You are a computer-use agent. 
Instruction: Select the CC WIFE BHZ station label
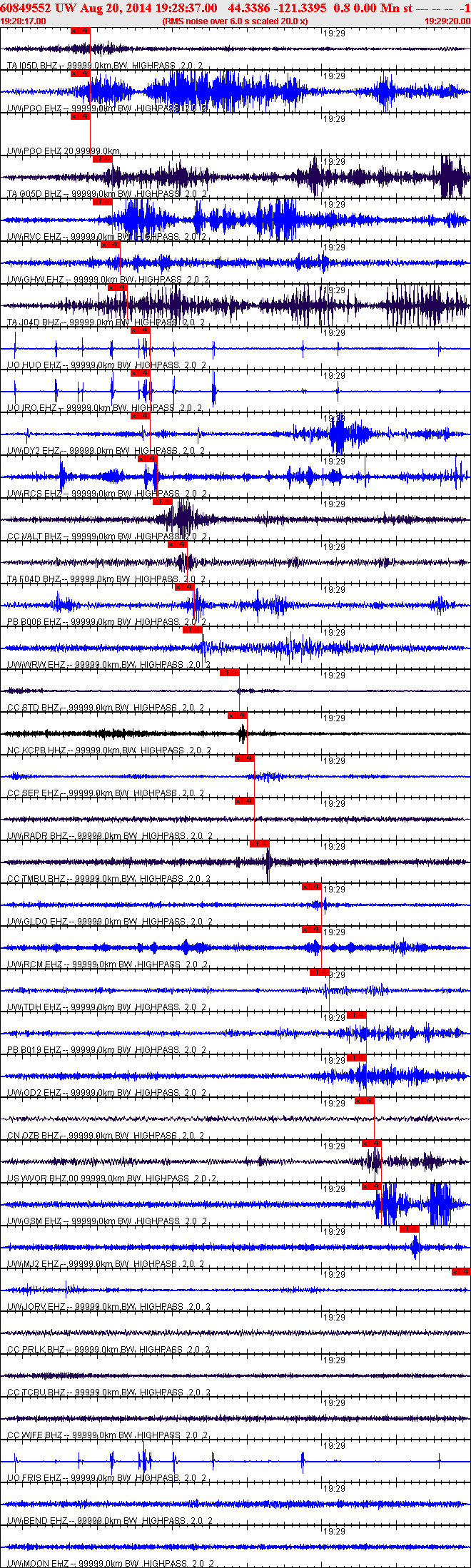[x=107, y=1435]
